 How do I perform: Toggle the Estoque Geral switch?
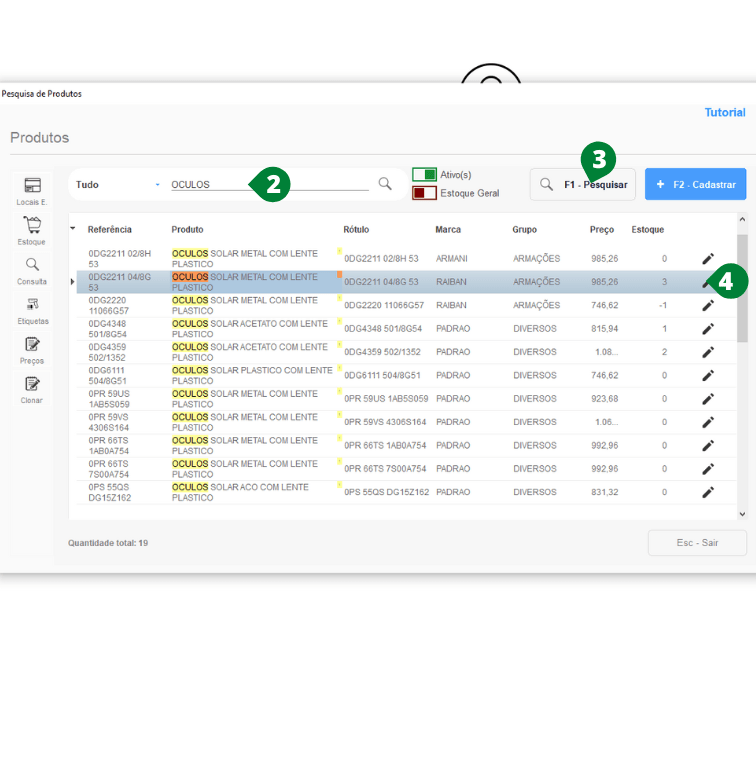(x=425, y=193)
